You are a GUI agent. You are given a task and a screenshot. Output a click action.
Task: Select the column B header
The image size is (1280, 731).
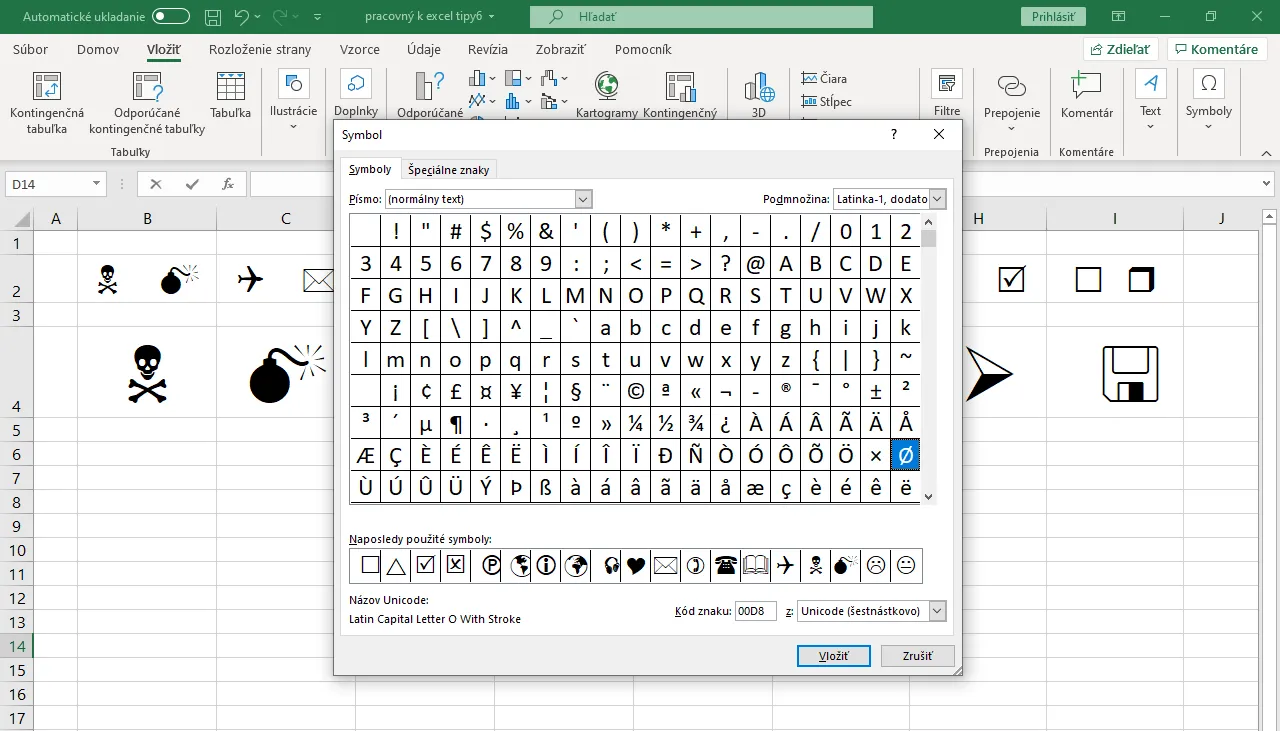[147, 219]
